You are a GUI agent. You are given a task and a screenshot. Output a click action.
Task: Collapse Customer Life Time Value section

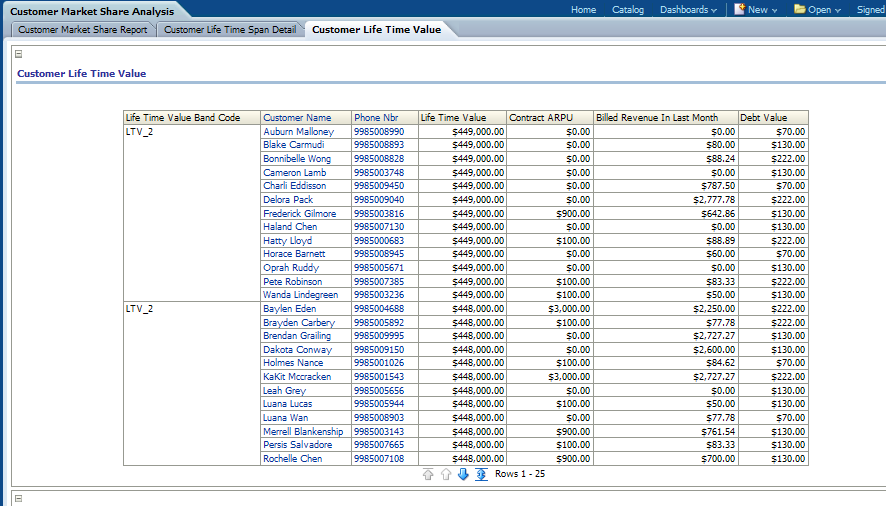(x=19, y=54)
